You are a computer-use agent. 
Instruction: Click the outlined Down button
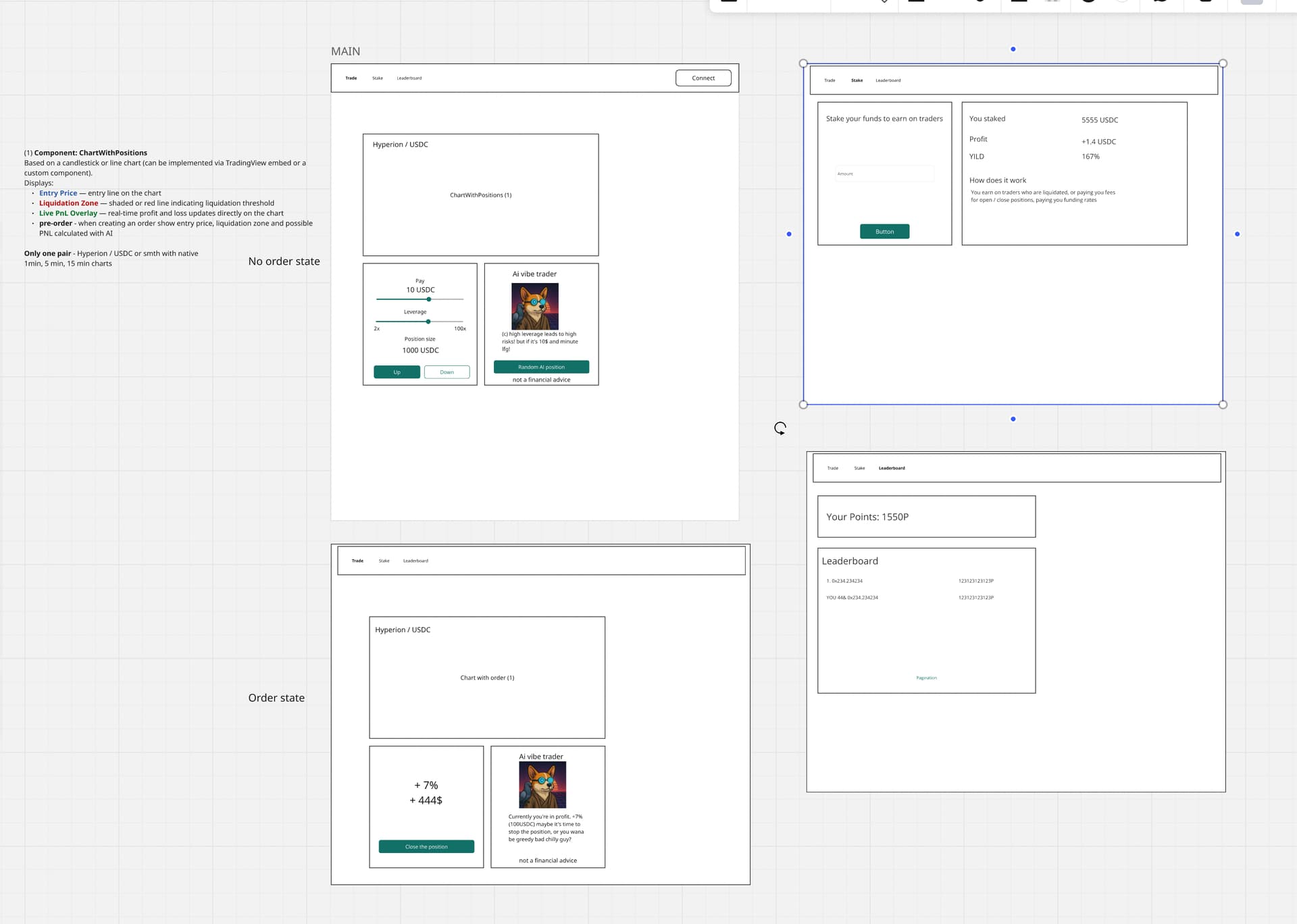click(x=447, y=372)
